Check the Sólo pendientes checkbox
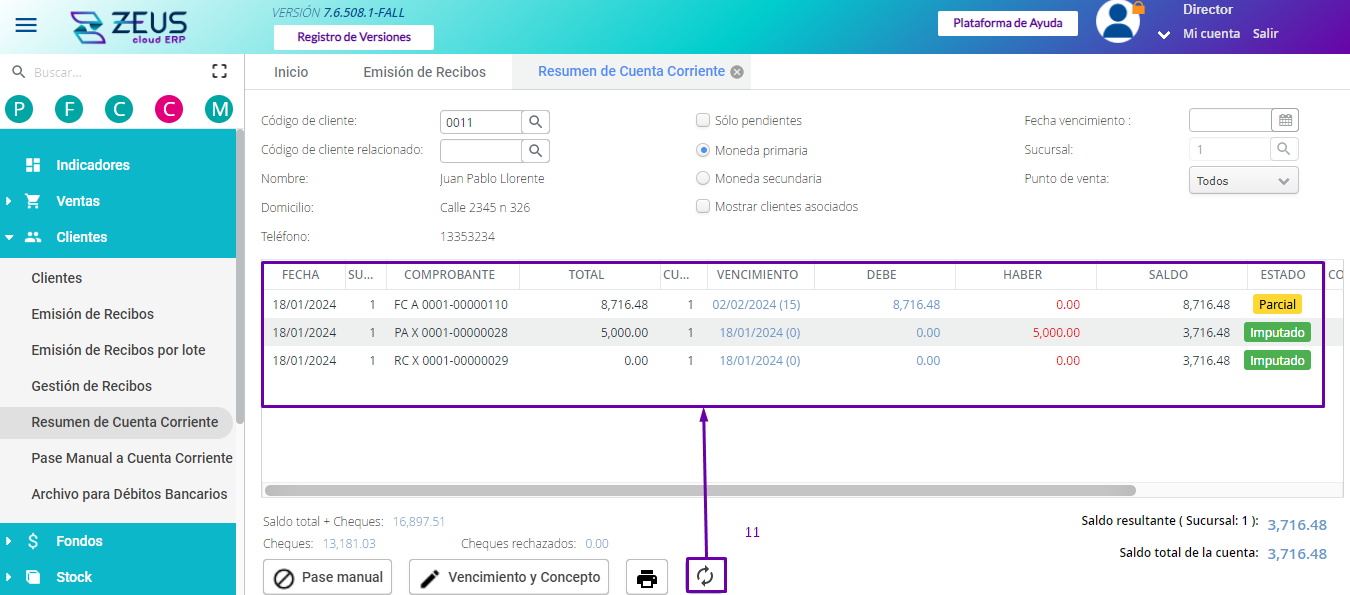 [703, 120]
